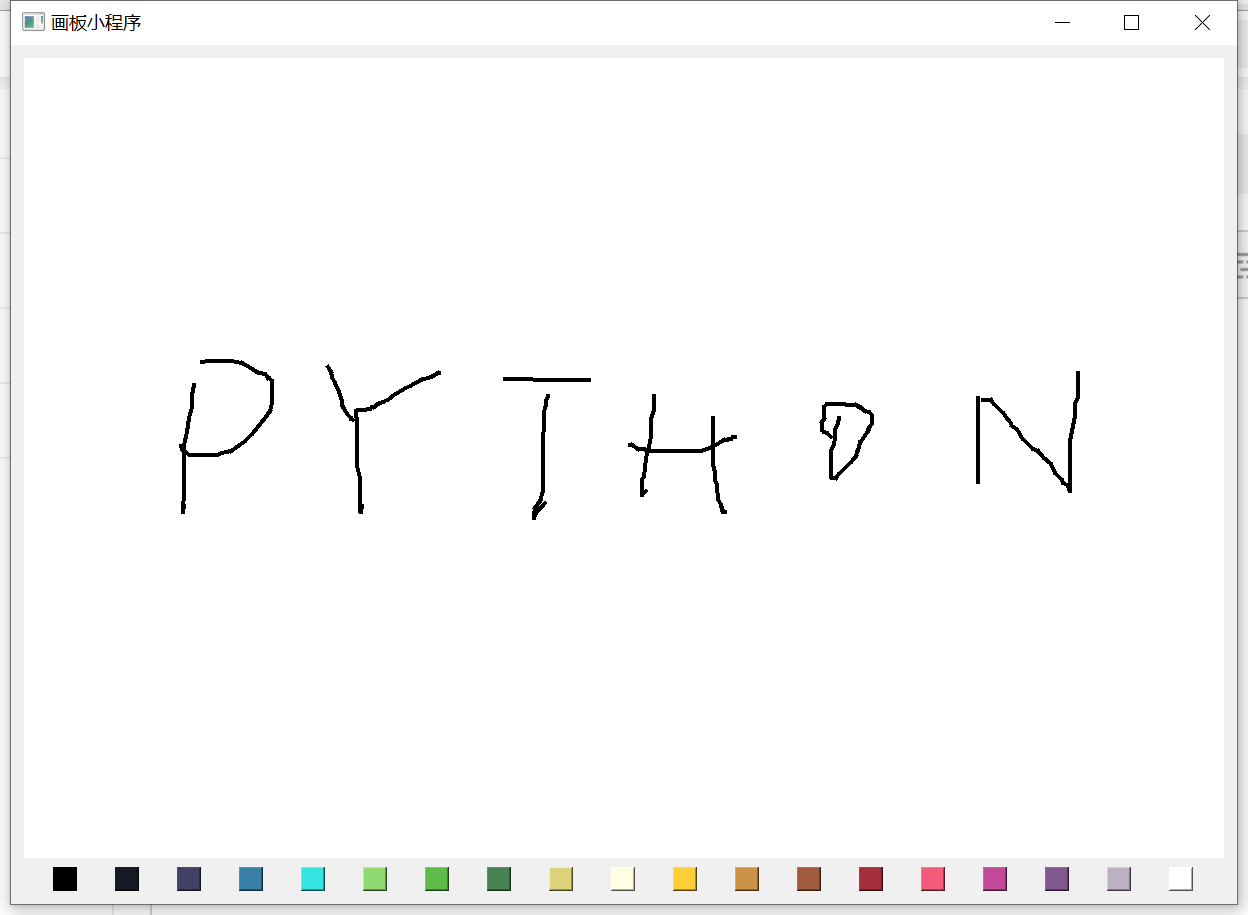Select the bright green color swatch

click(436, 878)
